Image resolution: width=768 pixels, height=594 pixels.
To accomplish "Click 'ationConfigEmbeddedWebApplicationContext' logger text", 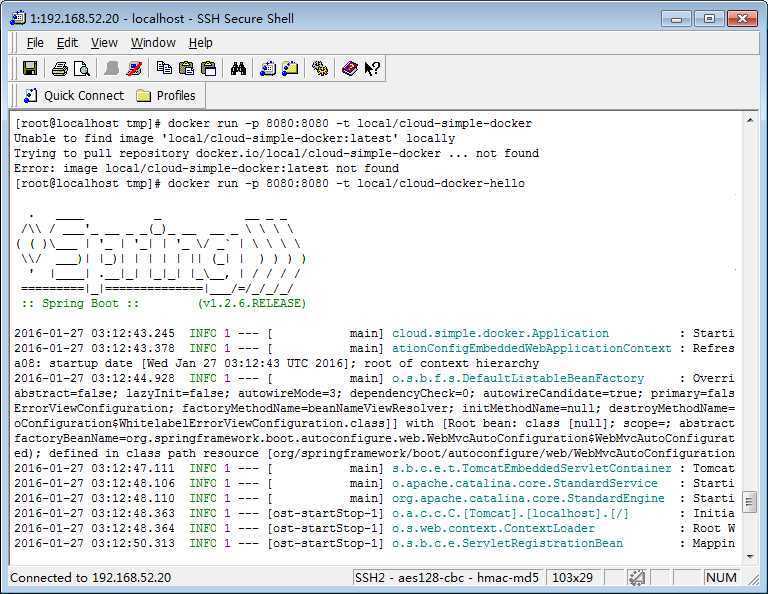I will (531, 349).
